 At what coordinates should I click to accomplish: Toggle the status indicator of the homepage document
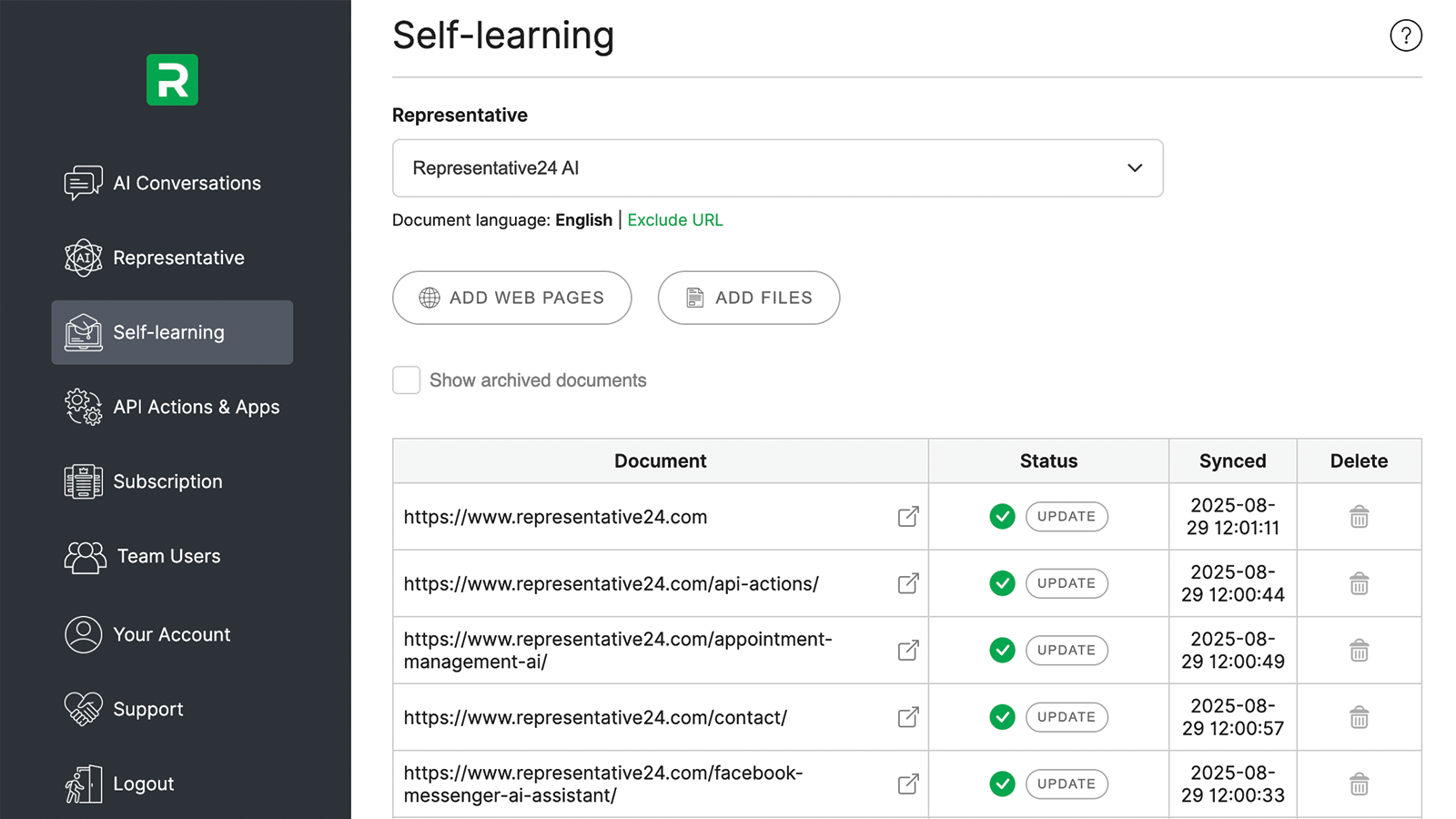point(1002,516)
